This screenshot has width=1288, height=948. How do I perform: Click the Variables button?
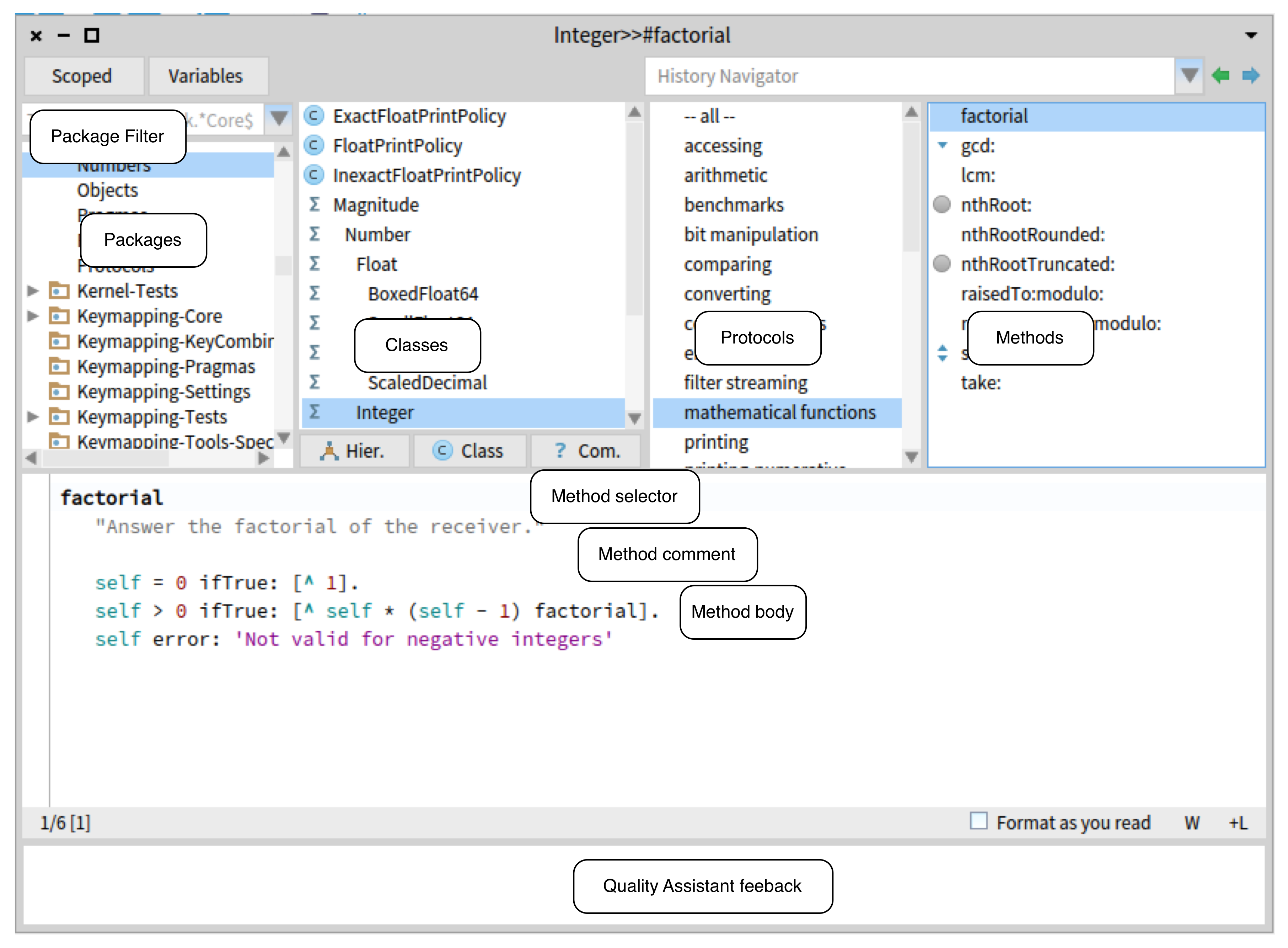pos(208,76)
